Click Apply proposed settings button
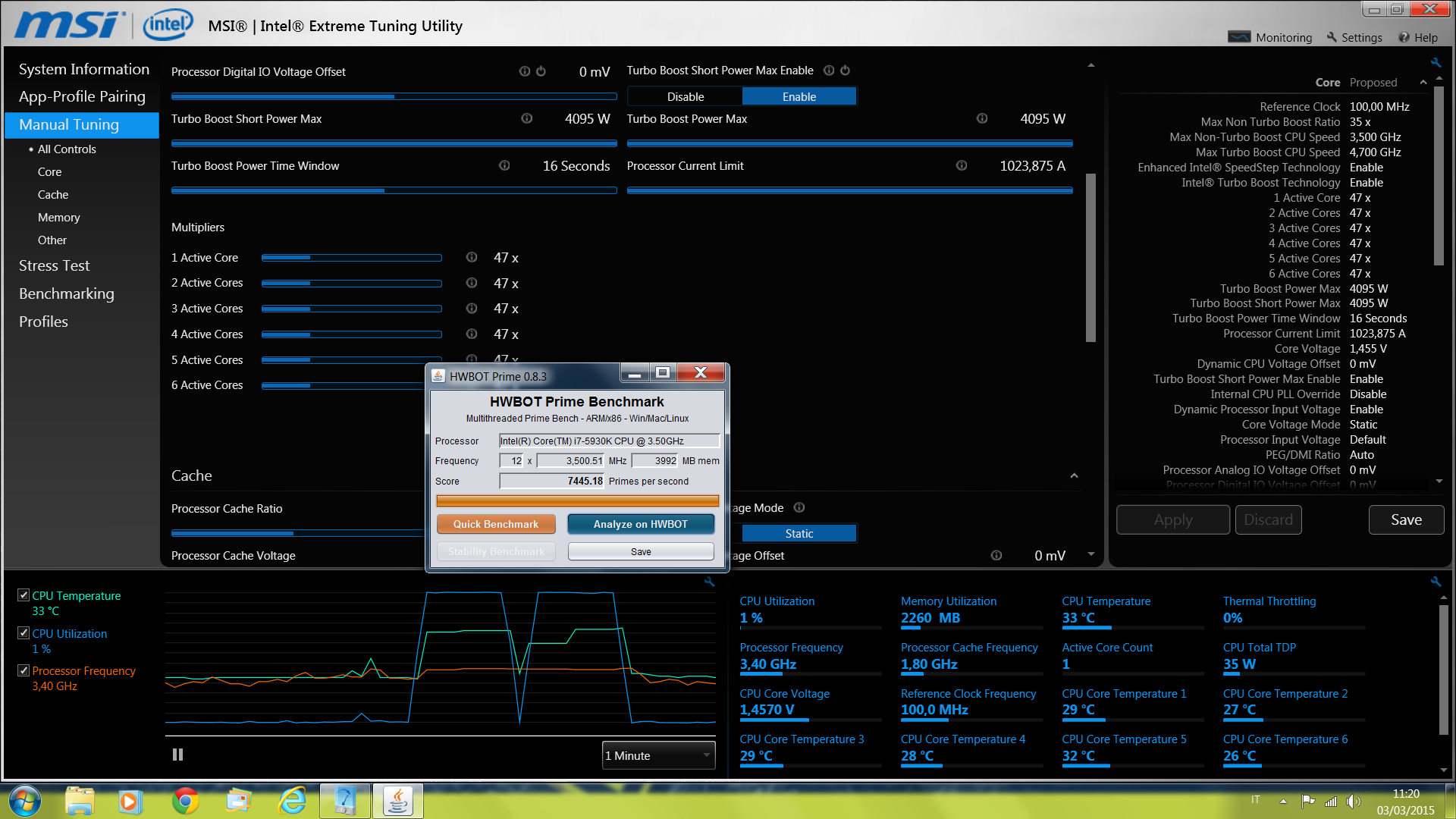This screenshot has width=1456, height=819. click(x=1173, y=519)
